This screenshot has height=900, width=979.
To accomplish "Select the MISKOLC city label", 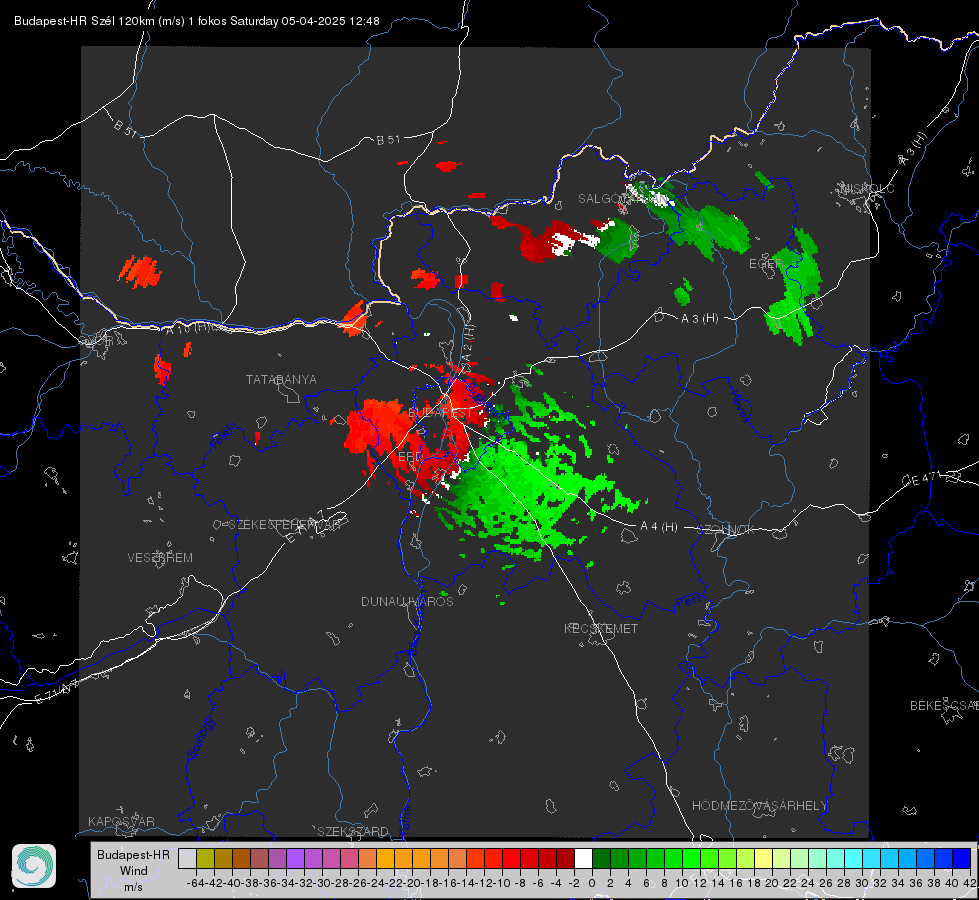I will [x=867, y=189].
